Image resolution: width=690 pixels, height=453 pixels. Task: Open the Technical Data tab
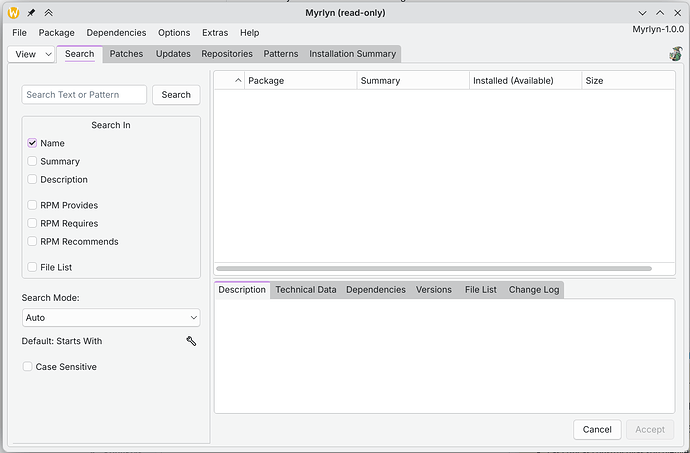(x=306, y=290)
